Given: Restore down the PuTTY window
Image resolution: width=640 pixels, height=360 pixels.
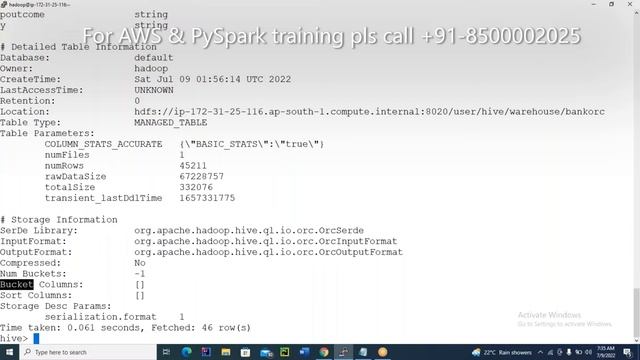Looking at the screenshot, I should click(x=611, y=4).
